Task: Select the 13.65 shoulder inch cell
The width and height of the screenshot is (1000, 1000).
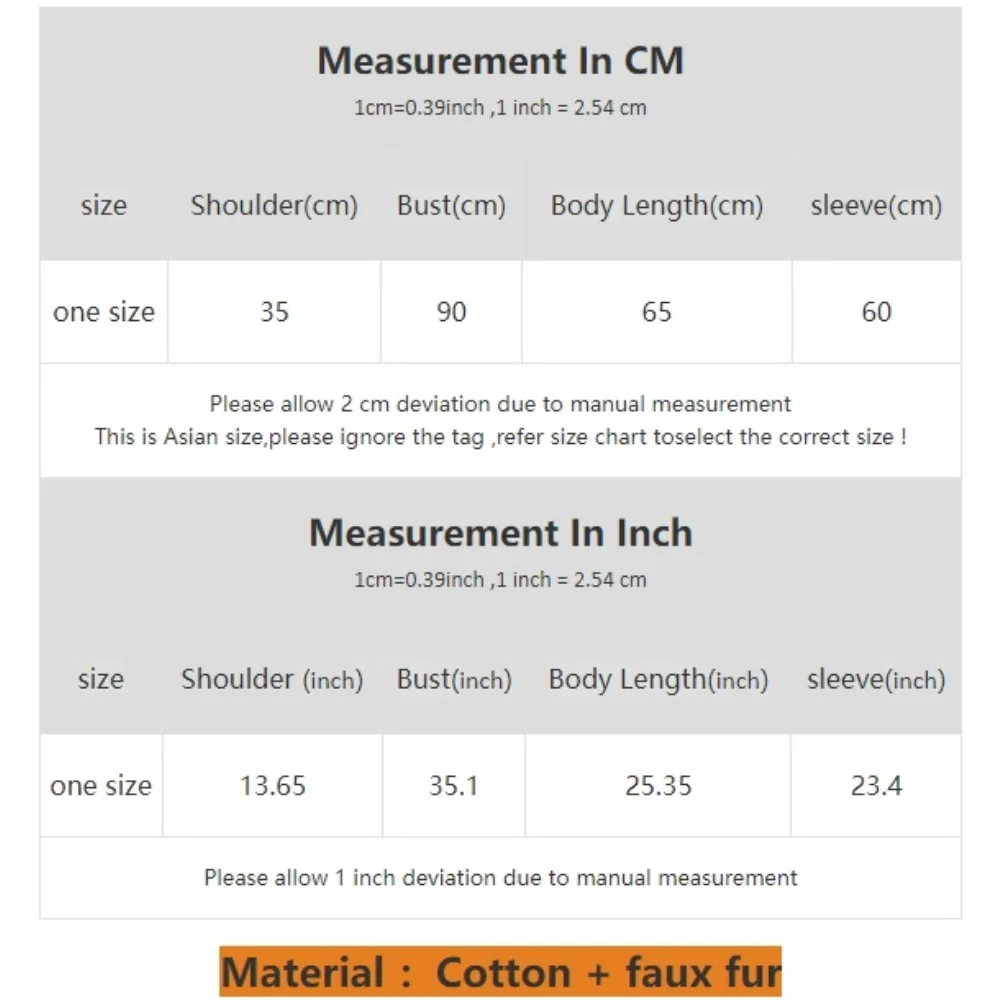Action: (273, 786)
